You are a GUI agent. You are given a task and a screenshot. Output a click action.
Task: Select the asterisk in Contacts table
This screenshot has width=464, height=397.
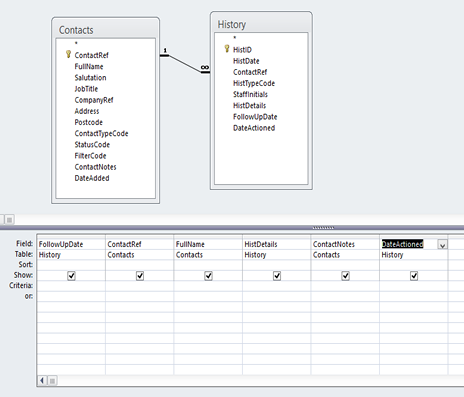click(76, 43)
